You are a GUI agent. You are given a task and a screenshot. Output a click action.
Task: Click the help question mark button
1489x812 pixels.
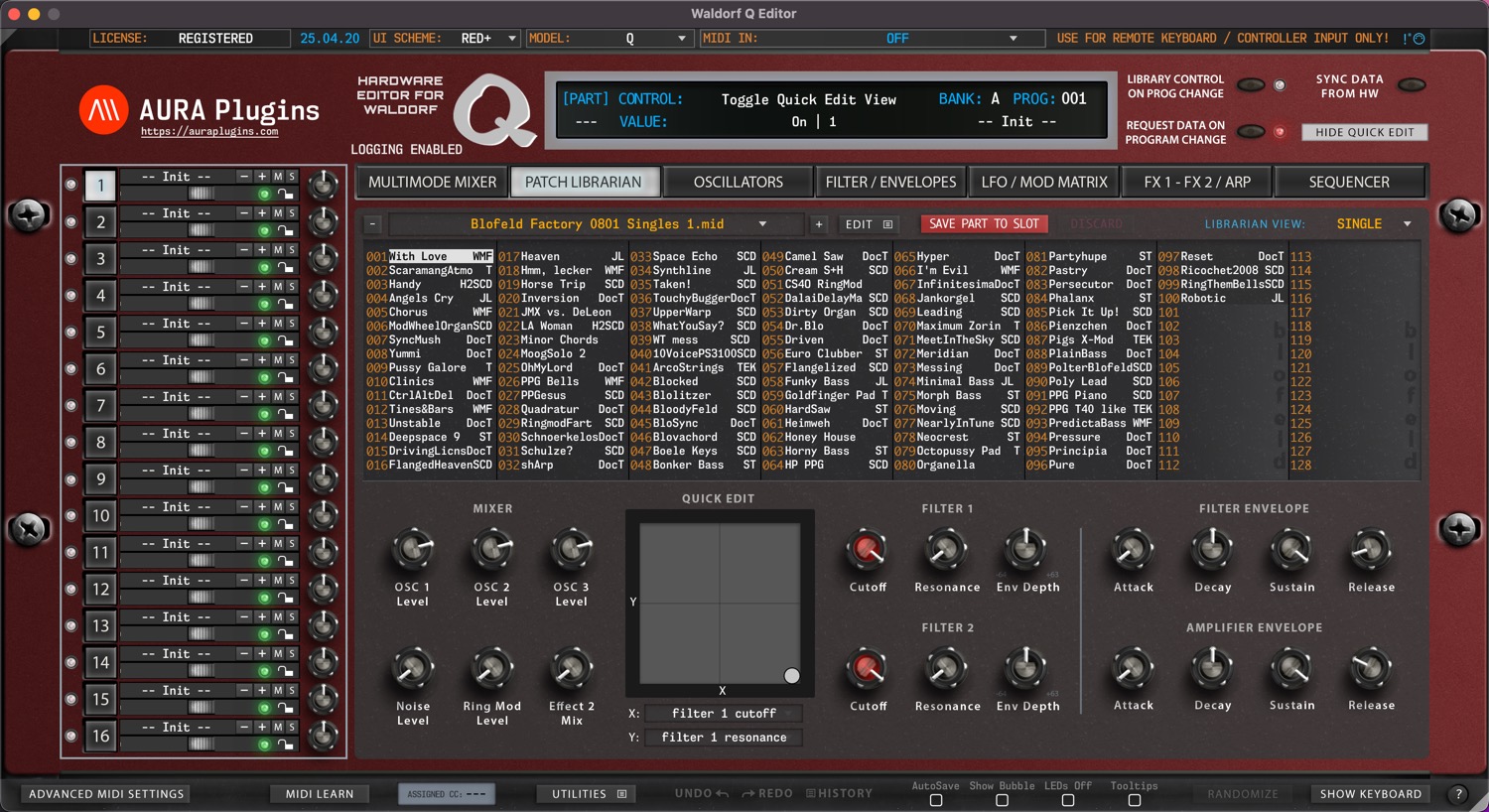(1458, 794)
